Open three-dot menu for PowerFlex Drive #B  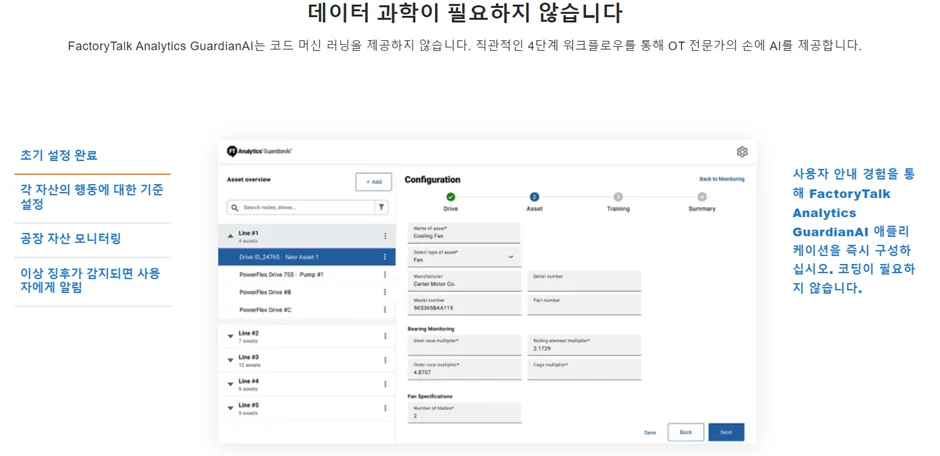point(385,292)
